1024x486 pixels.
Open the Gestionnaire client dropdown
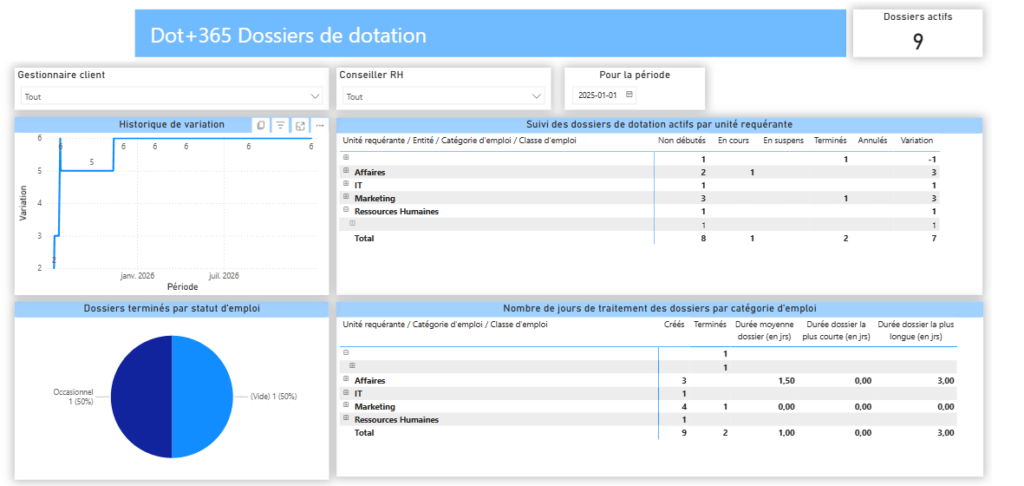point(315,97)
